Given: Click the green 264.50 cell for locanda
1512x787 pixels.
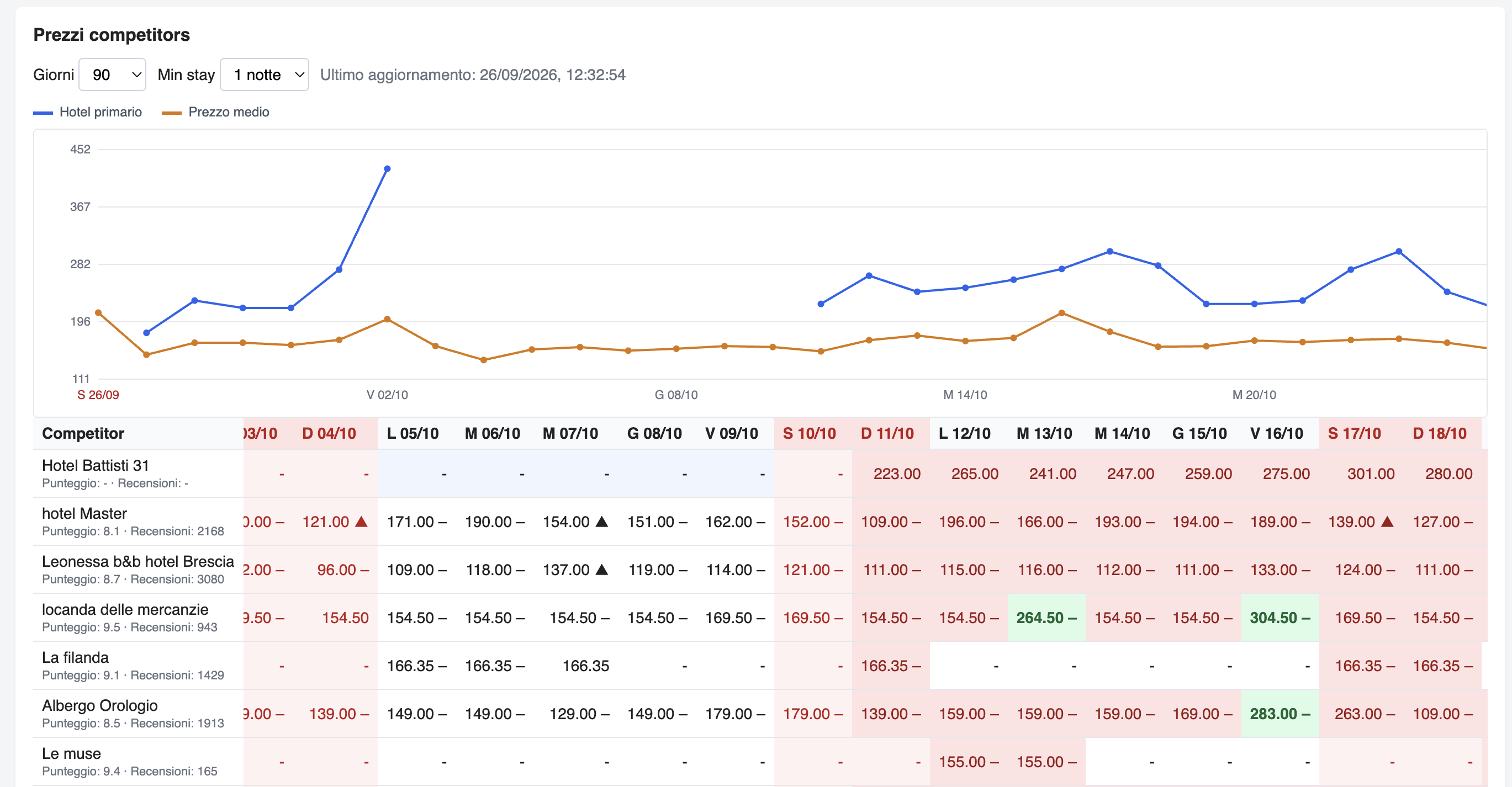Looking at the screenshot, I should (1046, 618).
